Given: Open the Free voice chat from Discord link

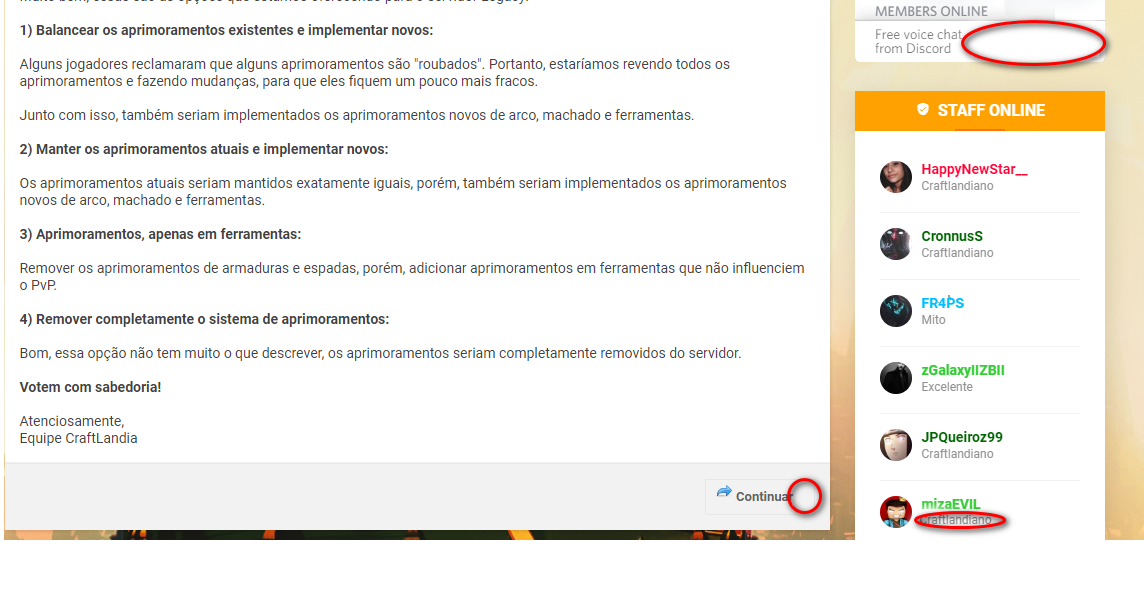Looking at the screenshot, I should pyautogui.click(x=917, y=41).
